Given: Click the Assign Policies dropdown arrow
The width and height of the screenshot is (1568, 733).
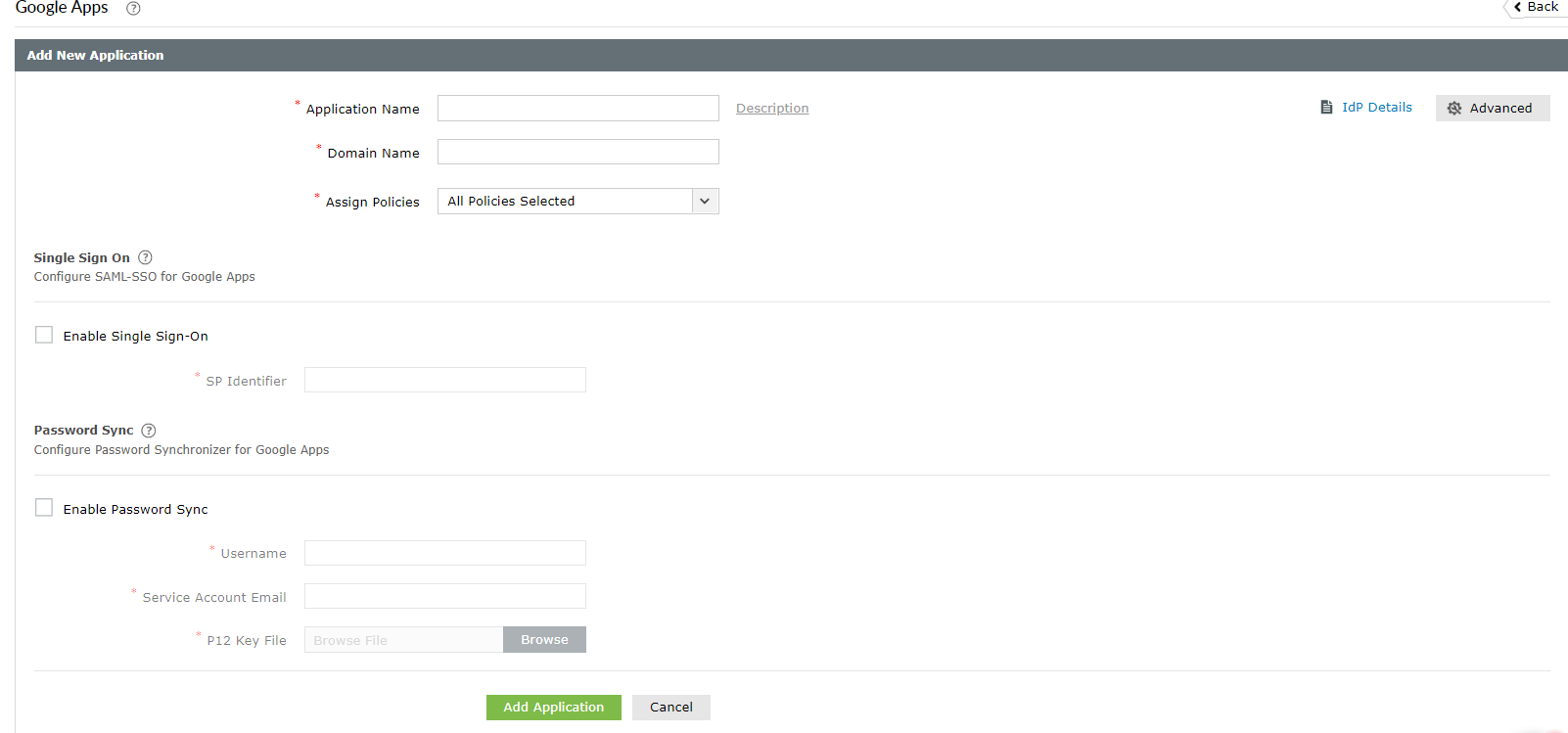Looking at the screenshot, I should [x=705, y=201].
